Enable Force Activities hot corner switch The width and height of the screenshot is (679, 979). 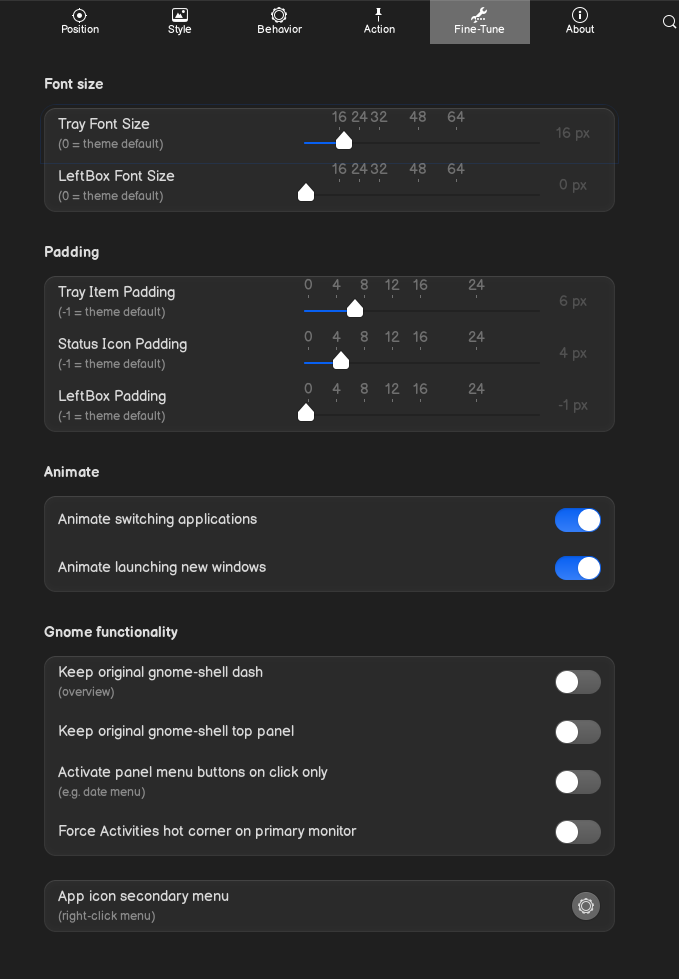[x=578, y=832]
